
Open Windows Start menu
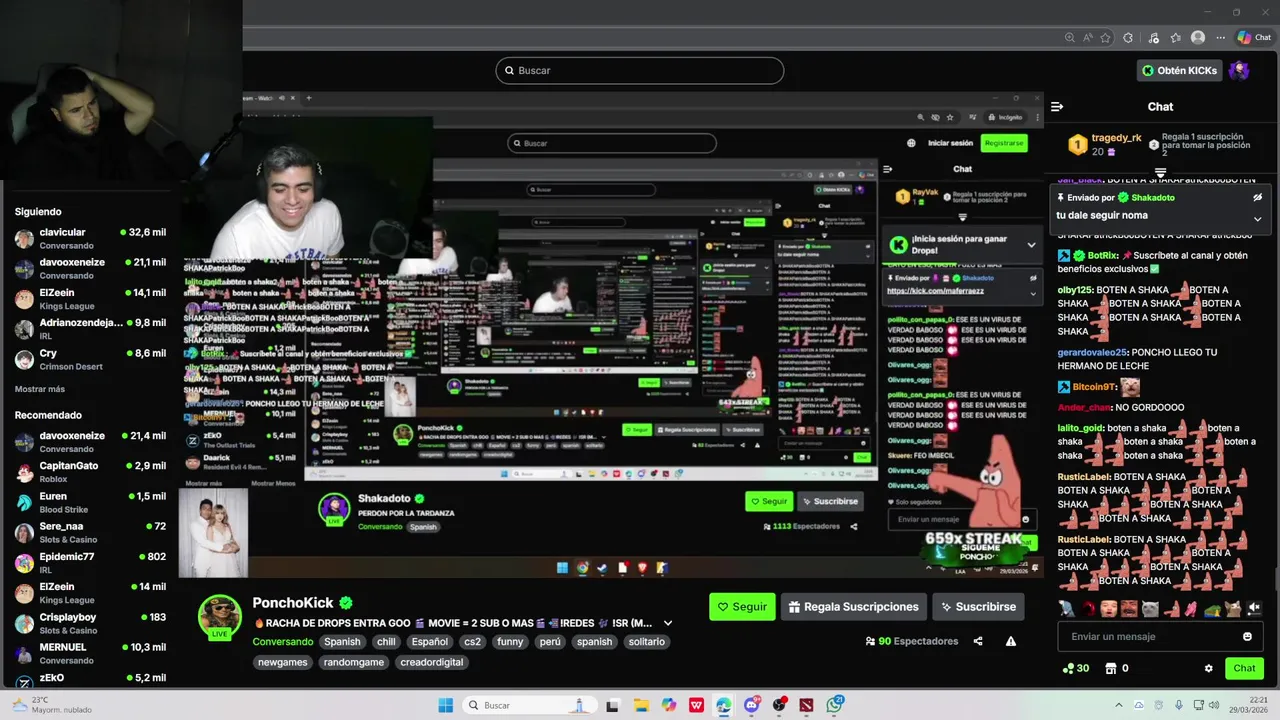click(445, 705)
